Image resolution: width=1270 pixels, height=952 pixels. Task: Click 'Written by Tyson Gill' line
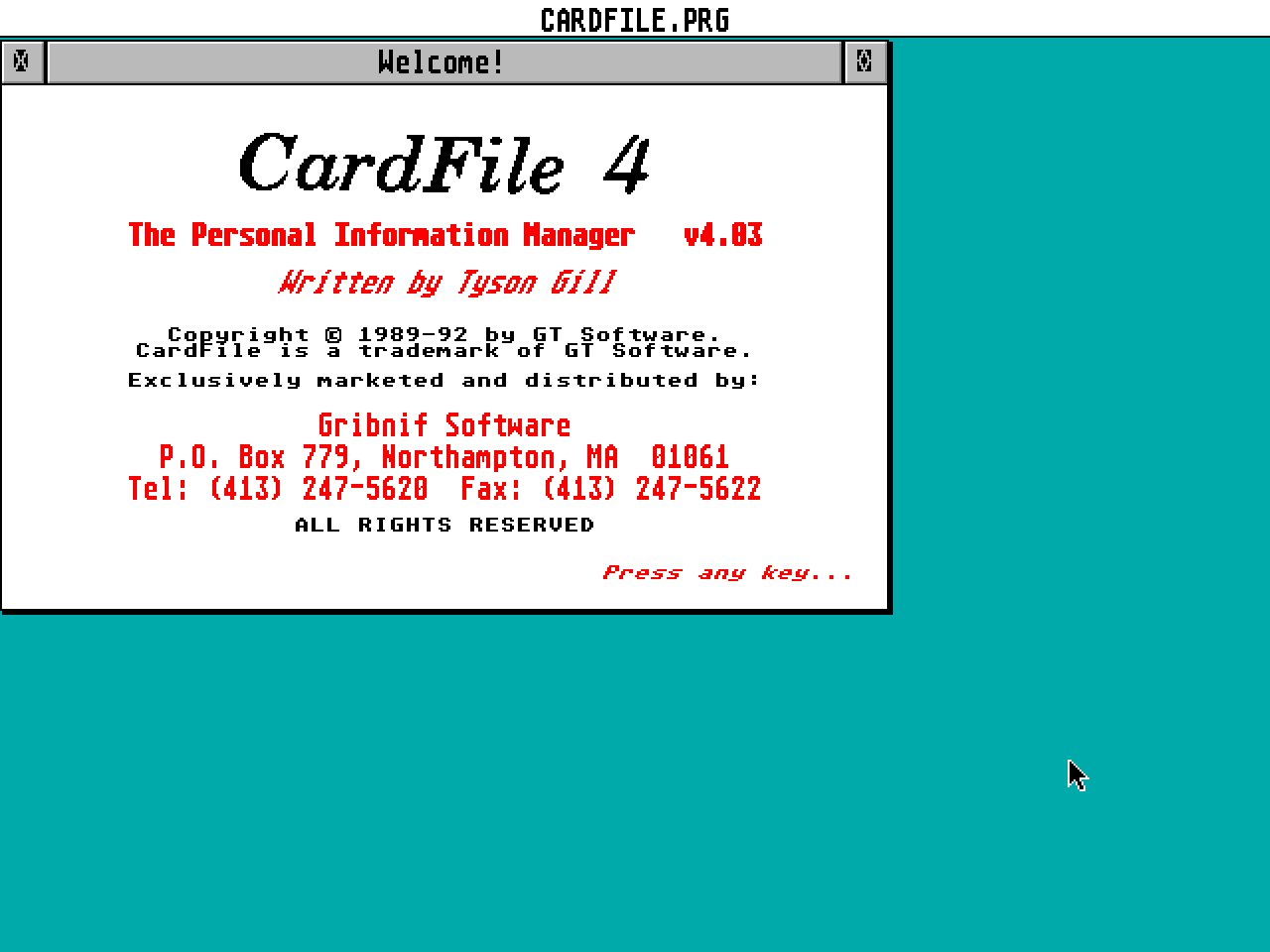446,283
